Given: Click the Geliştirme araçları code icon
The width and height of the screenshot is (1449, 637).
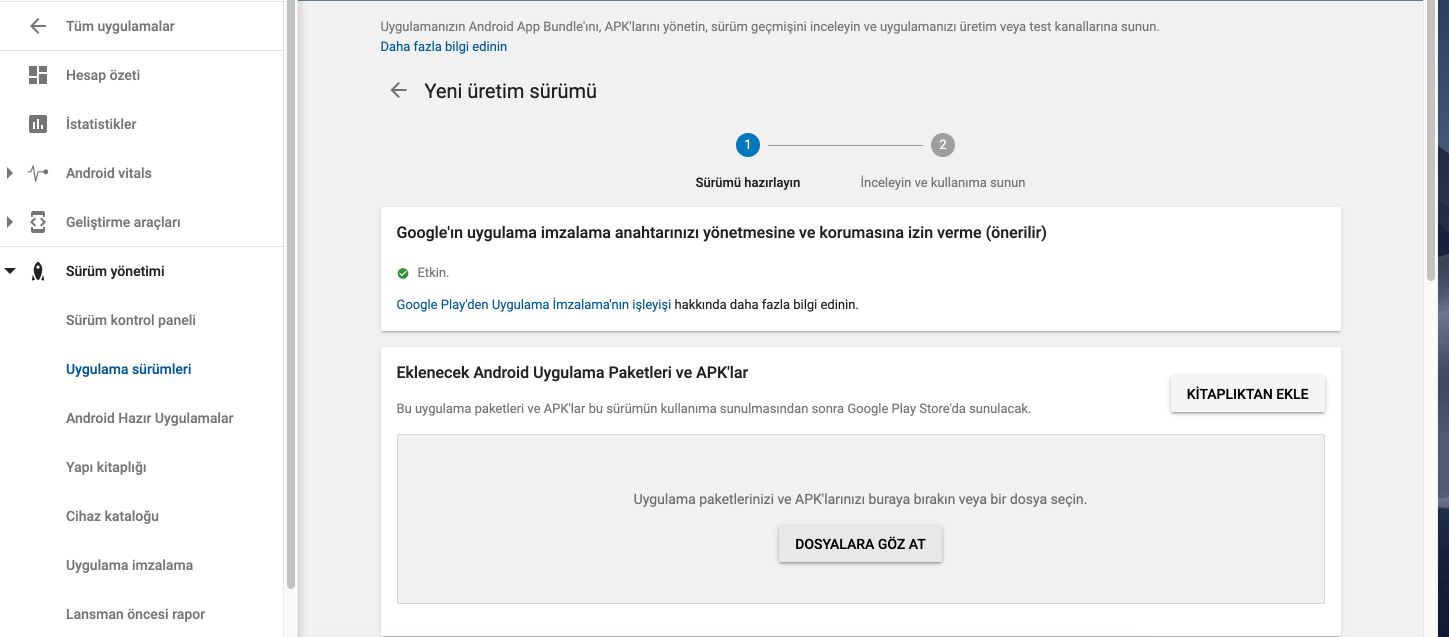Looking at the screenshot, I should coord(38,222).
